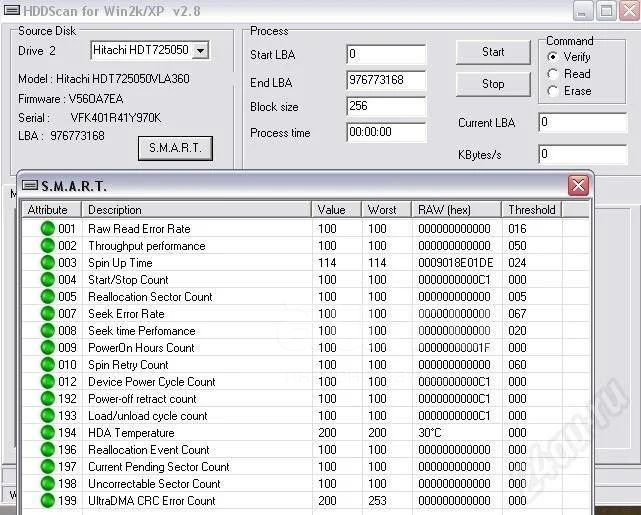Sort by the Description column header
This screenshot has width=641, height=515.
[197, 210]
